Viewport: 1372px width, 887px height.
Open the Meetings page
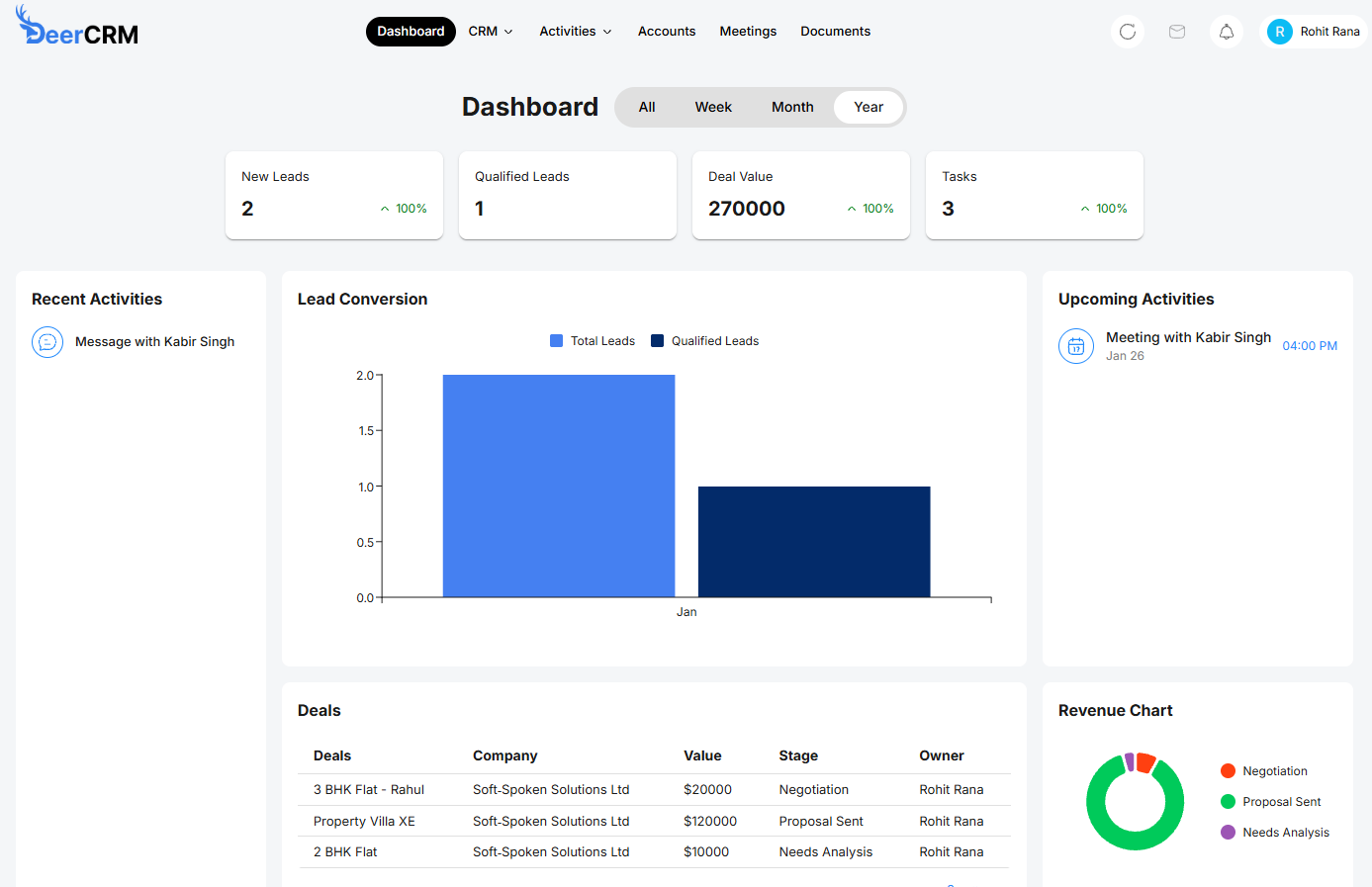click(x=748, y=31)
